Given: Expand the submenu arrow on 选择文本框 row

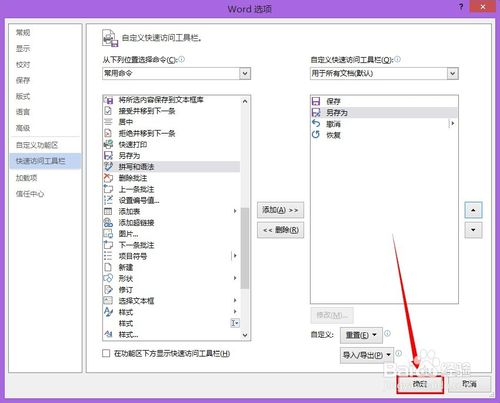Looking at the screenshot, I should 235,300.
